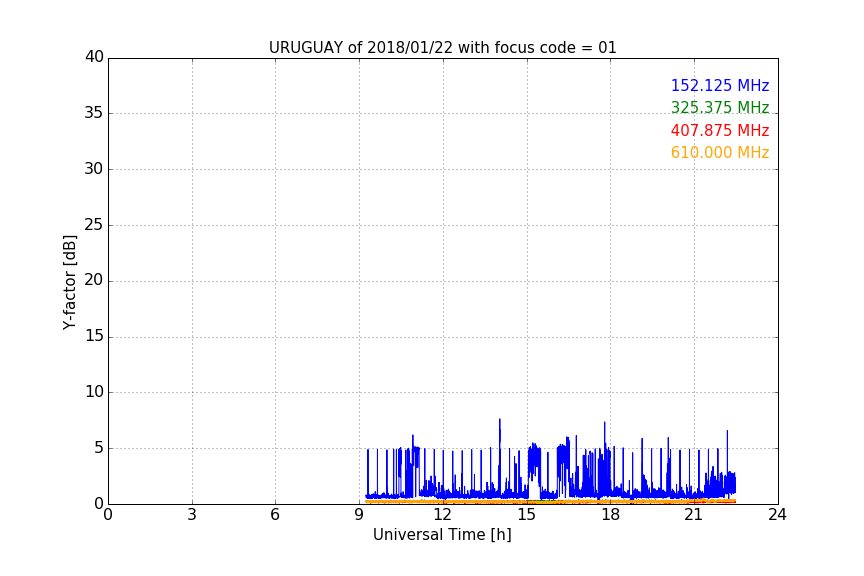Select the red '407.875 MHz' legend label
Screen dimensions: 864x576
720,130
